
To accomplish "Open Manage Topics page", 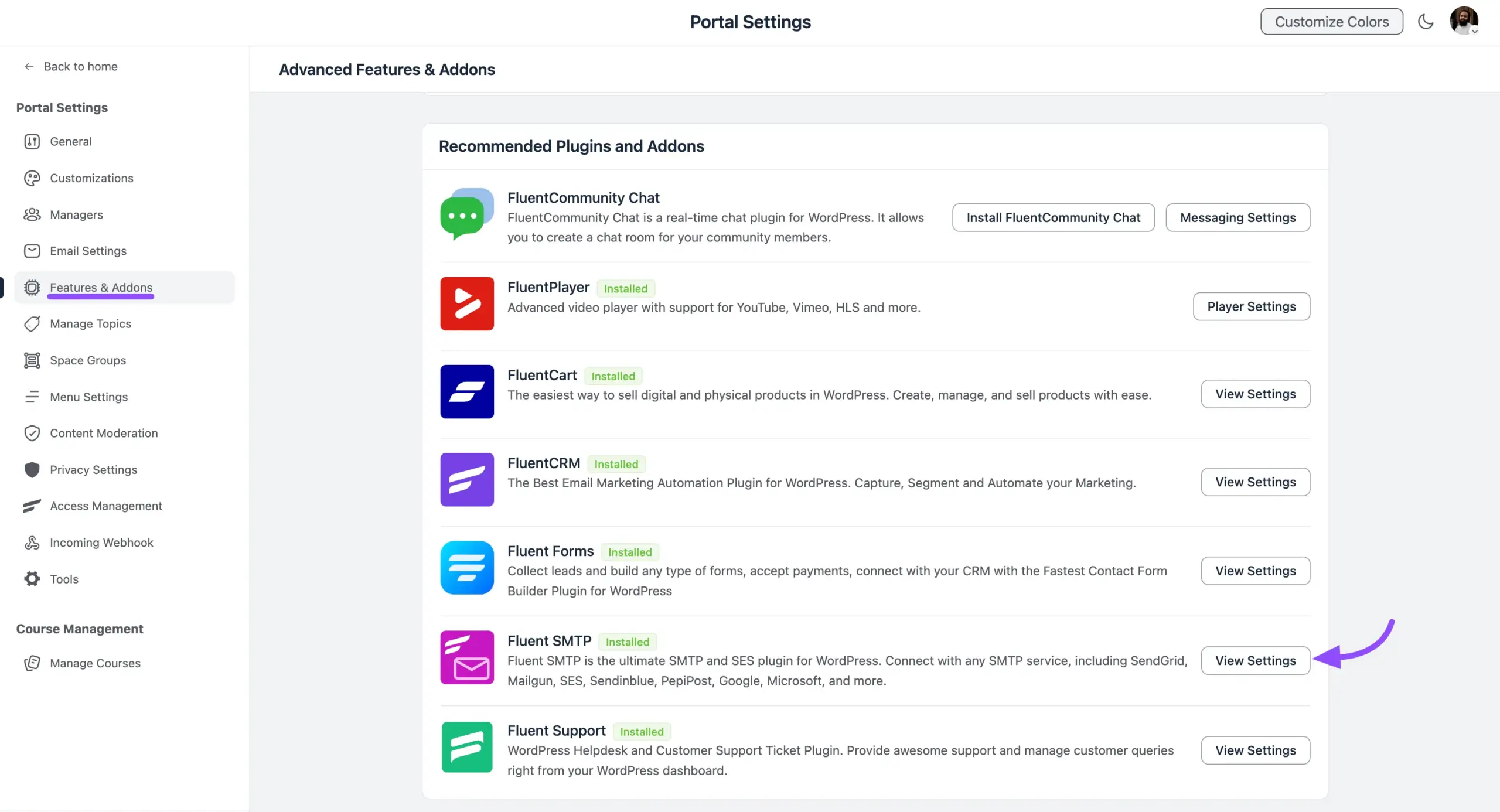I will [124, 324].
